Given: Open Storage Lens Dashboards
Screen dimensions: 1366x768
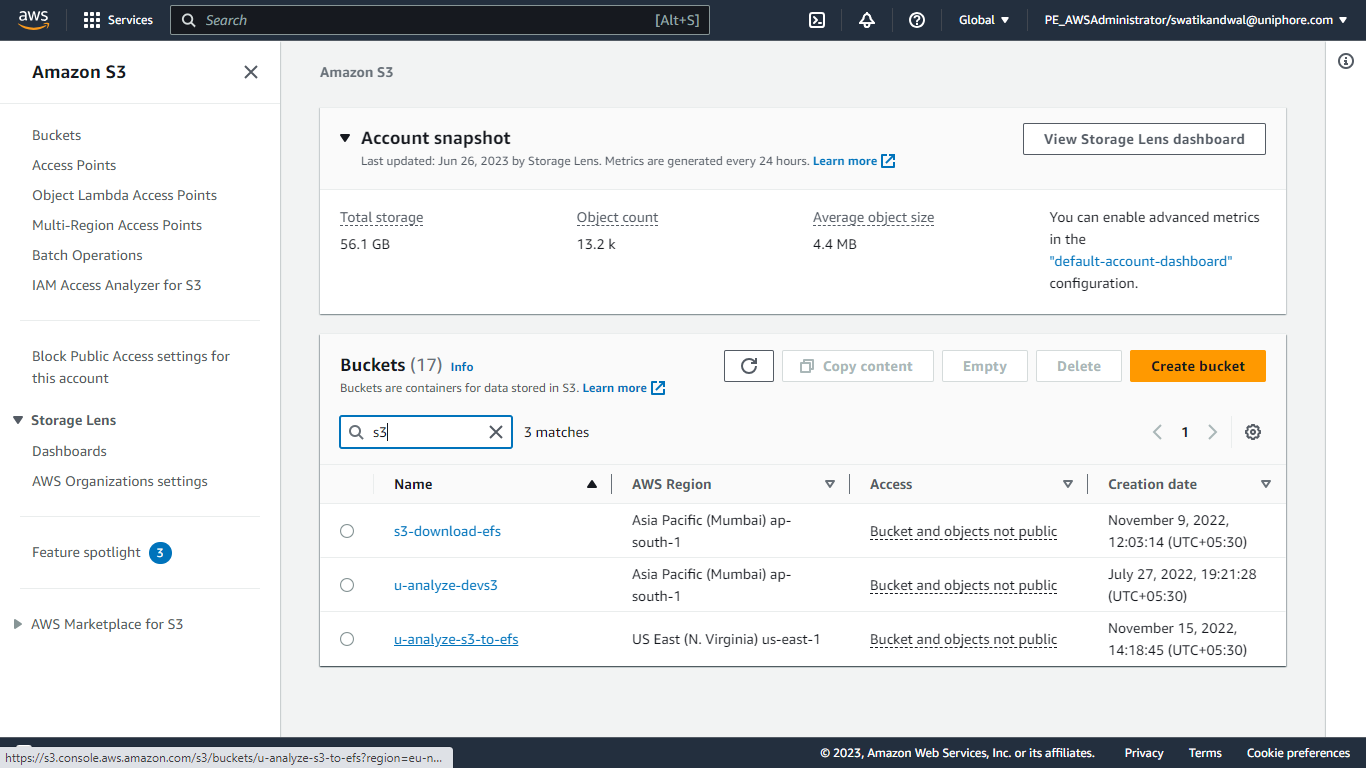Looking at the screenshot, I should 69,451.
